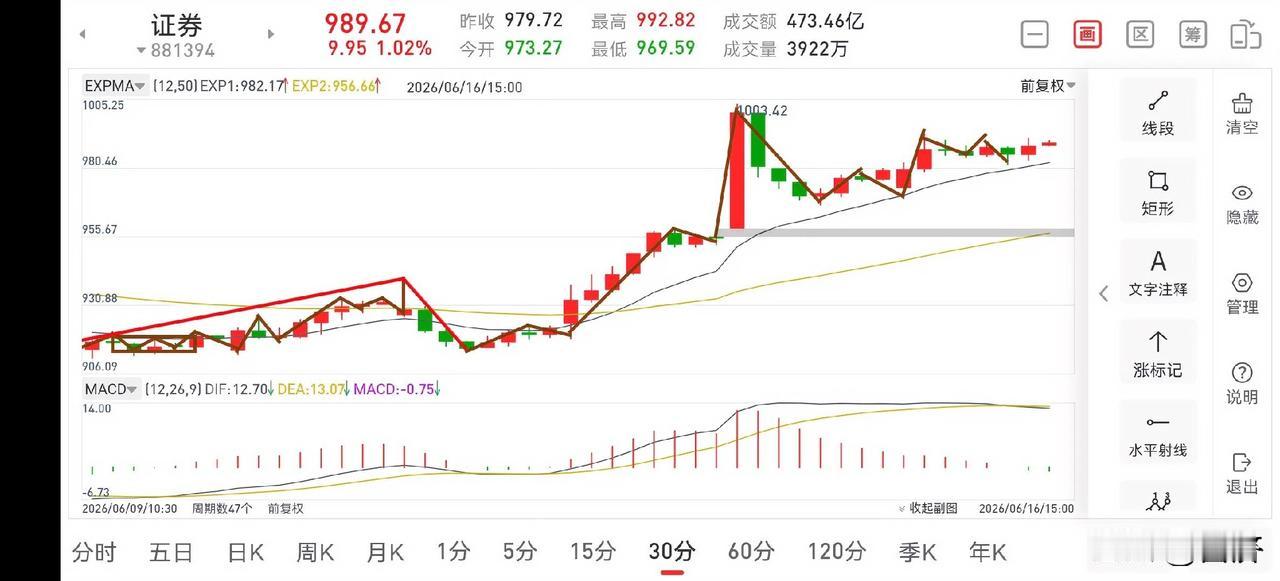
Task: Click the 成交额 473.46亿 value
Action: (825, 21)
